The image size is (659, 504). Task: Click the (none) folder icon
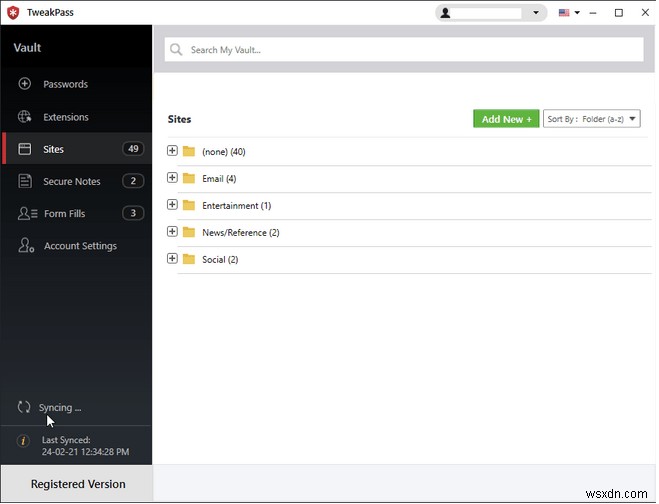pyautogui.click(x=189, y=151)
